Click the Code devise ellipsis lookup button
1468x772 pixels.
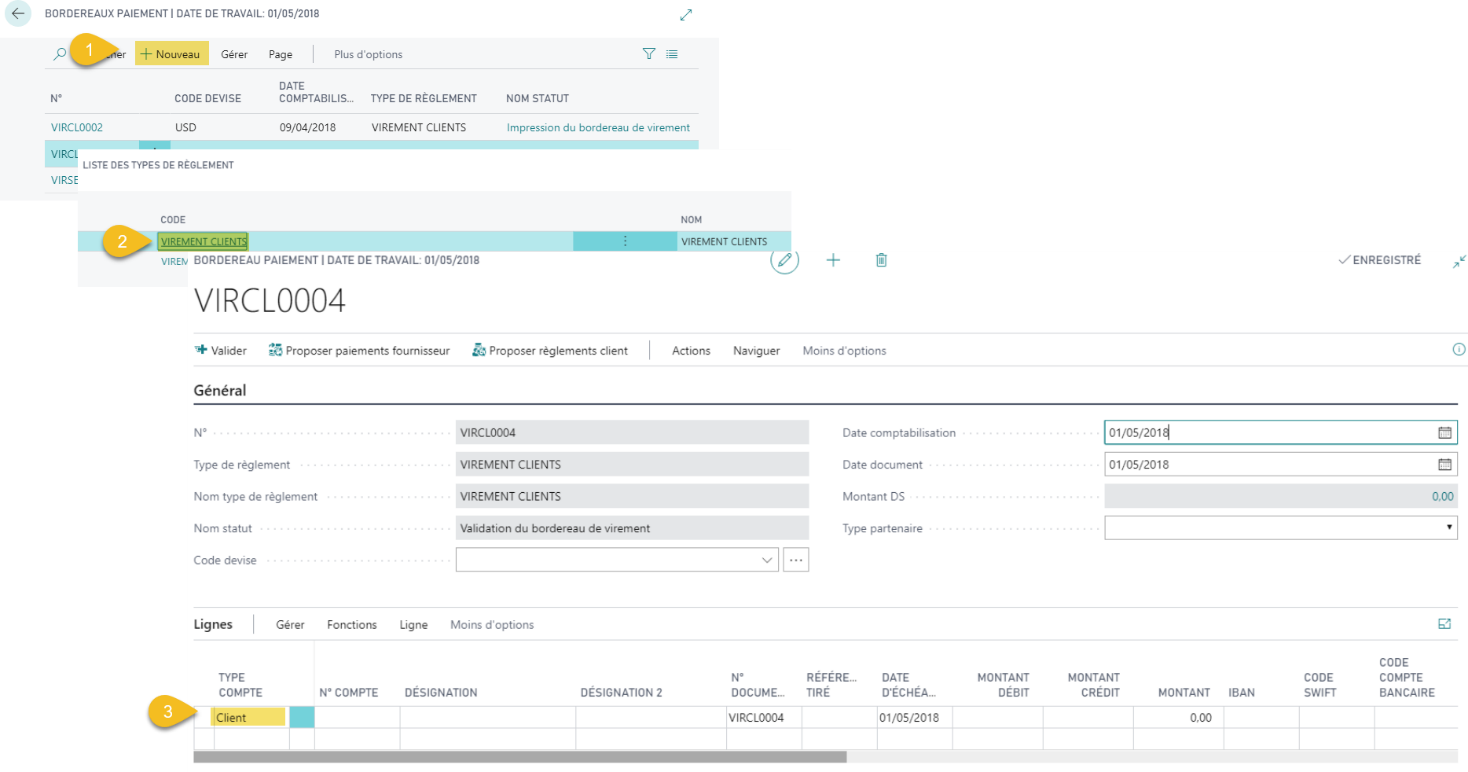pos(796,561)
